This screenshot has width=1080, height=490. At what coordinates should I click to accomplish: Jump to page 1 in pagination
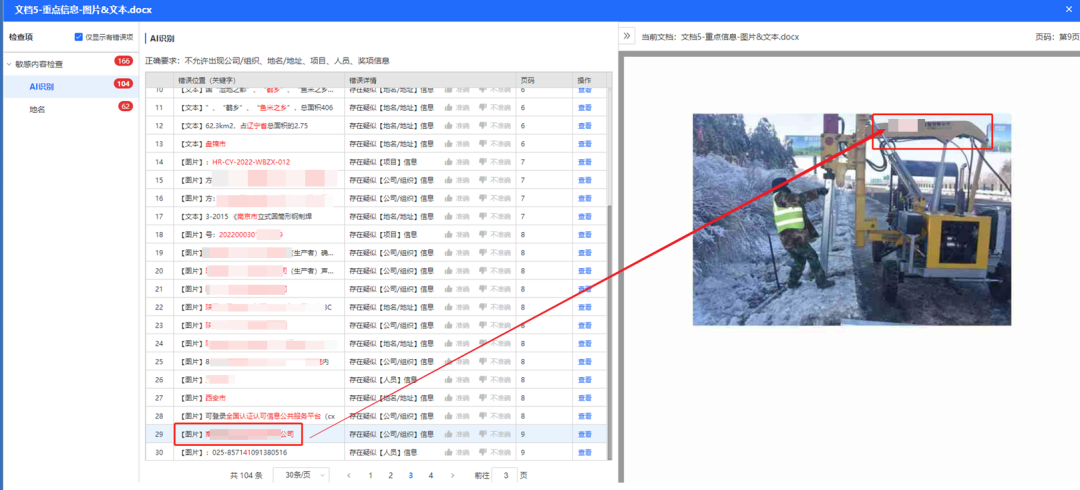pos(370,476)
